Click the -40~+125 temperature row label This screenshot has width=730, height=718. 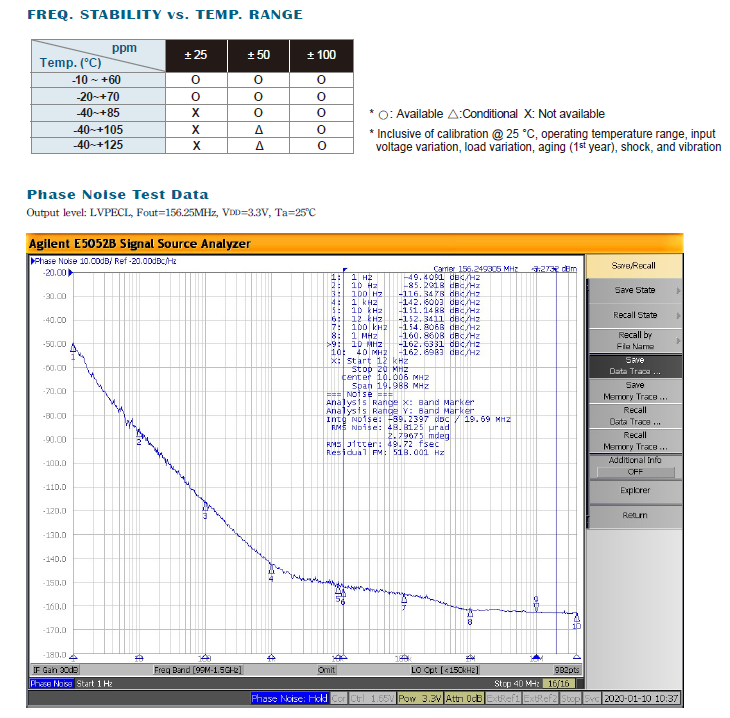point(98,145)
